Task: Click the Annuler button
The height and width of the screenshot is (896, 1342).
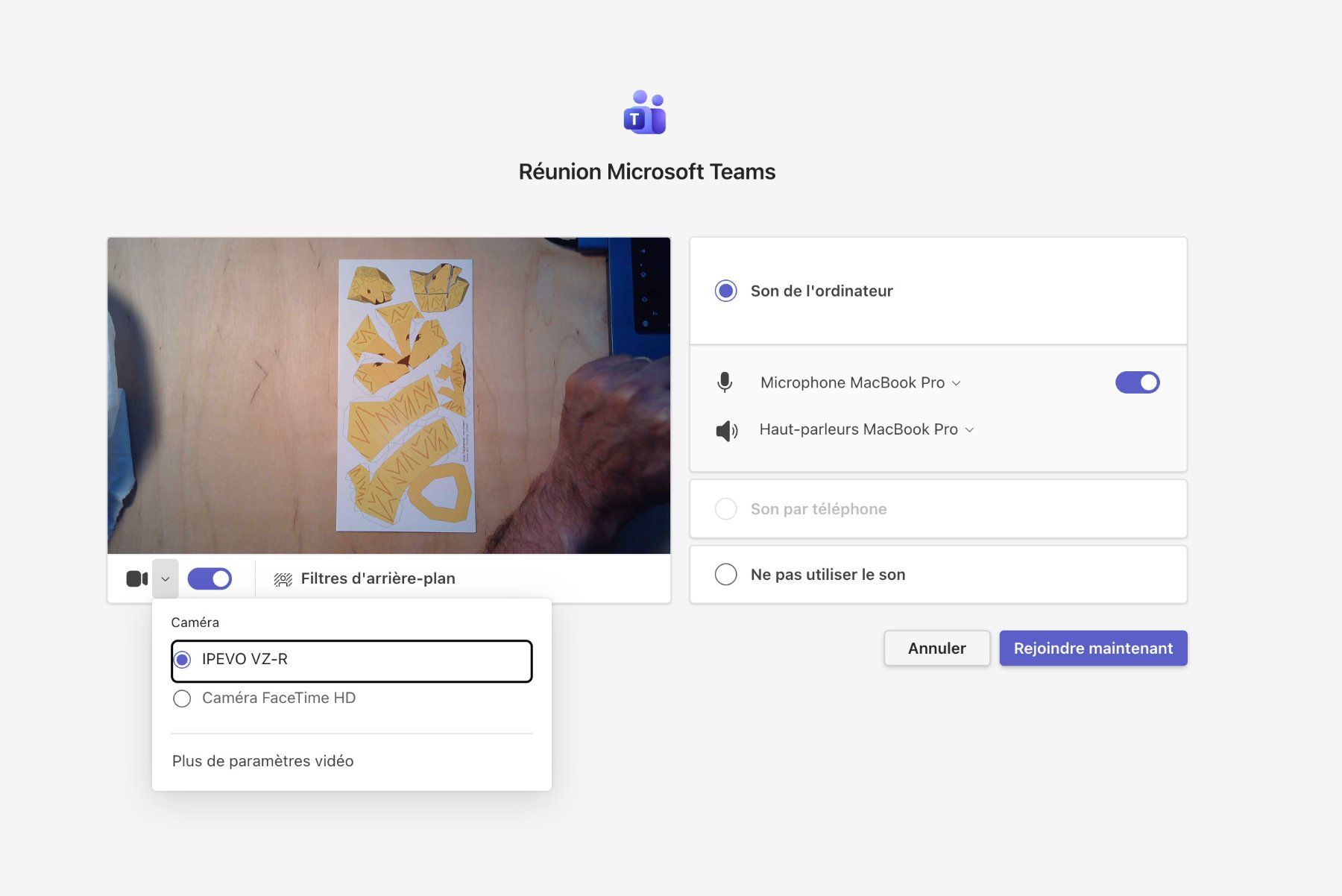Action: [x=937, y=649]
